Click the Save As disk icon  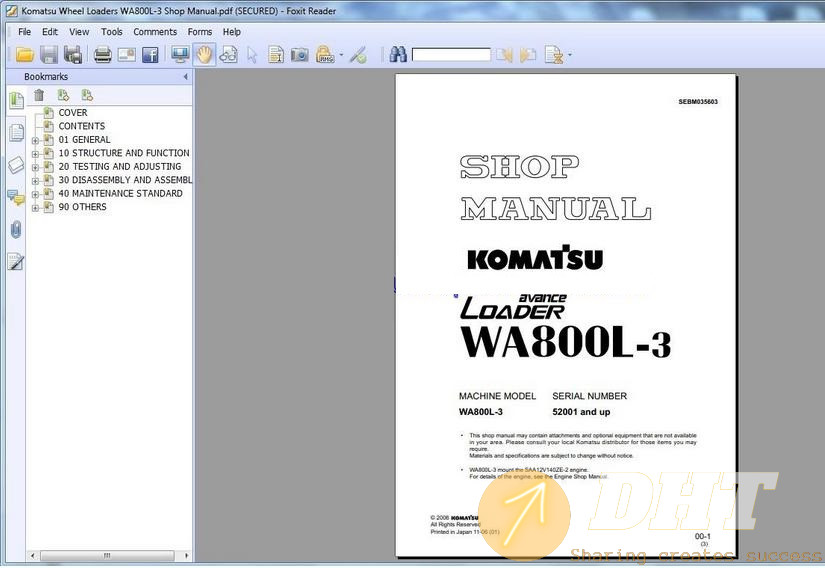pos(73,55)
